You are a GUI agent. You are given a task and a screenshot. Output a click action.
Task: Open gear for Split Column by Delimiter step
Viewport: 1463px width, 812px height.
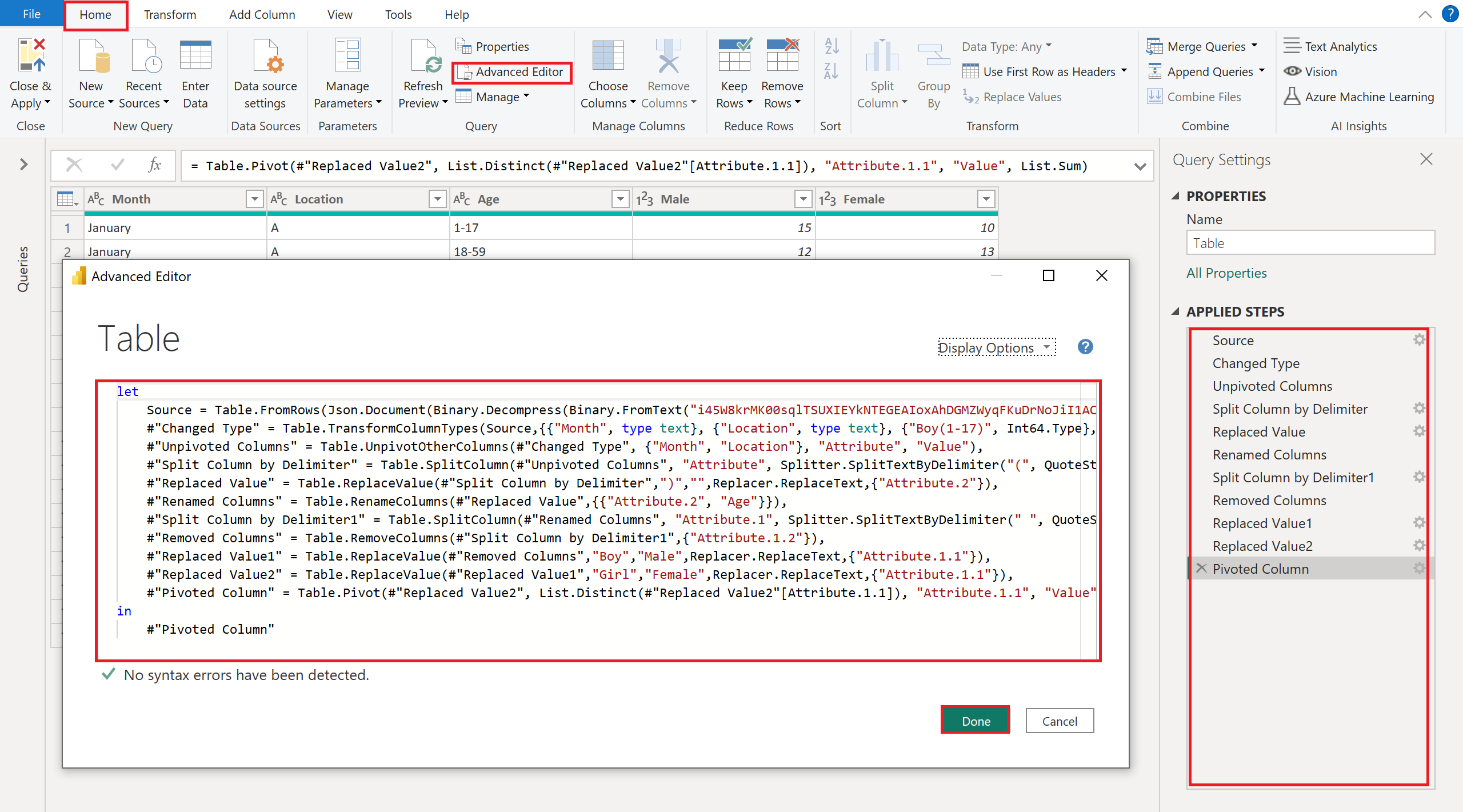[x=1419, y=409]
